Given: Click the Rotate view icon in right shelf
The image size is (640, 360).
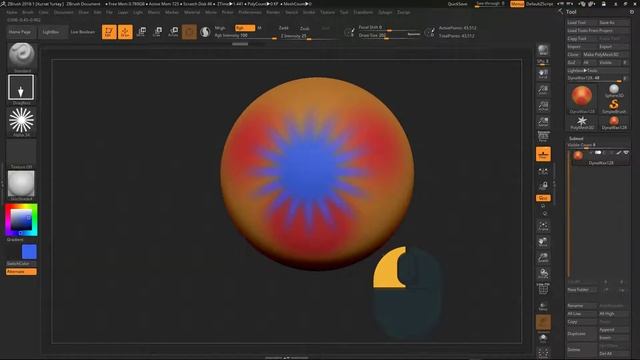Looking at the screenshot, I should [x=543, y=273].
